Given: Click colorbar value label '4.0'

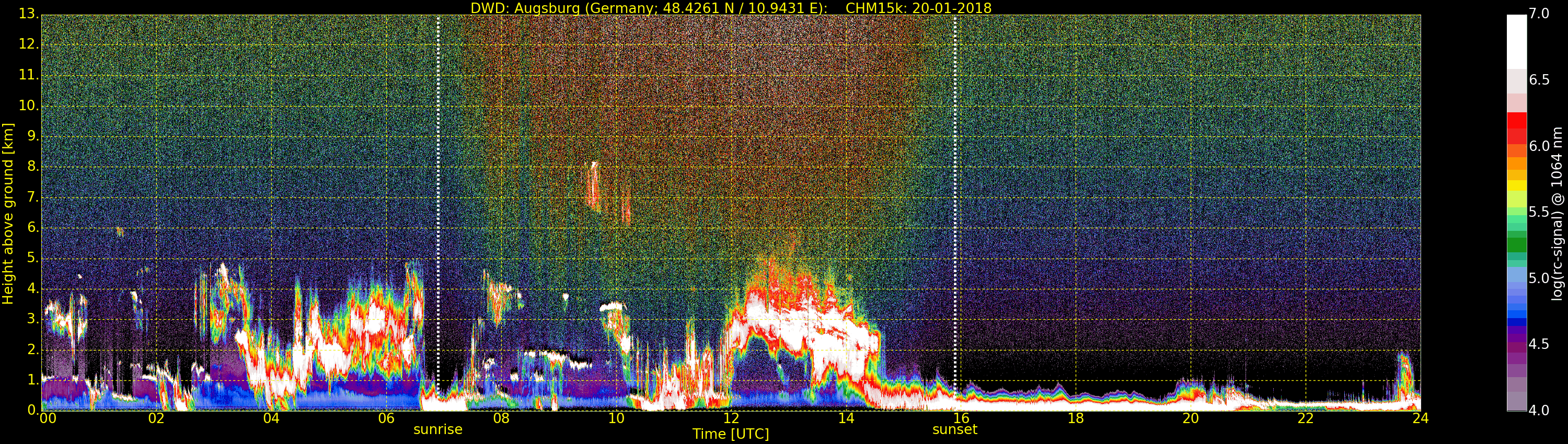Looking at the screenshot, I should tap(1539, 411).
